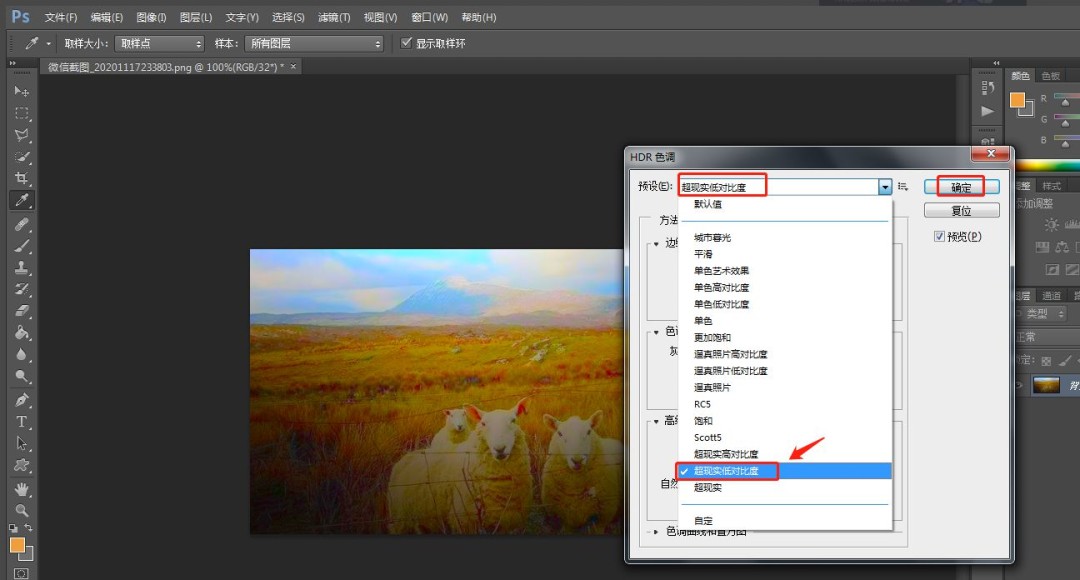1080x580 pixels.
Task: Click the toolbox foreground color swatch
Action: coord(17,546)
